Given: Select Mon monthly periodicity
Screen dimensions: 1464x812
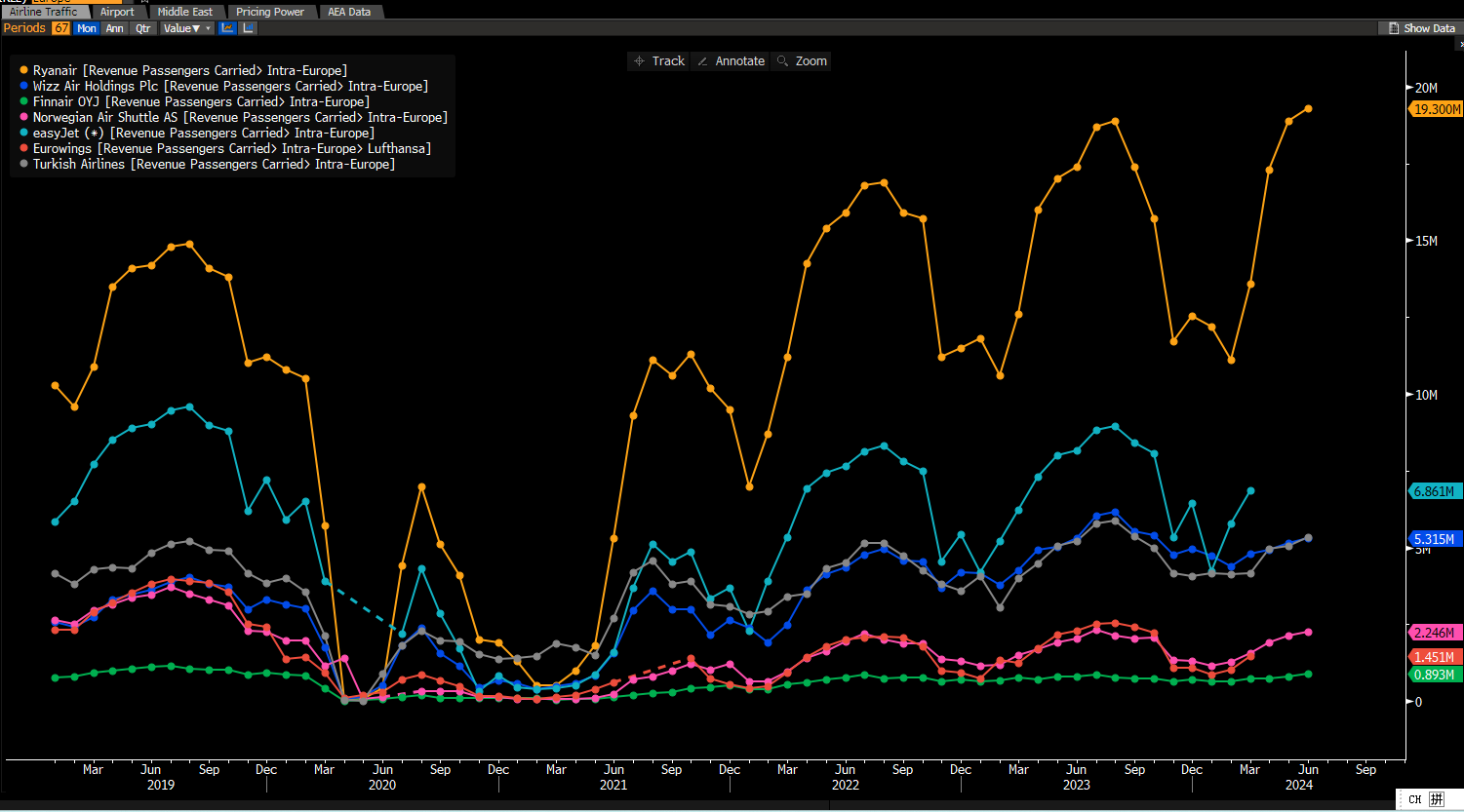Looking at the screenshot, I should point(87,28).
